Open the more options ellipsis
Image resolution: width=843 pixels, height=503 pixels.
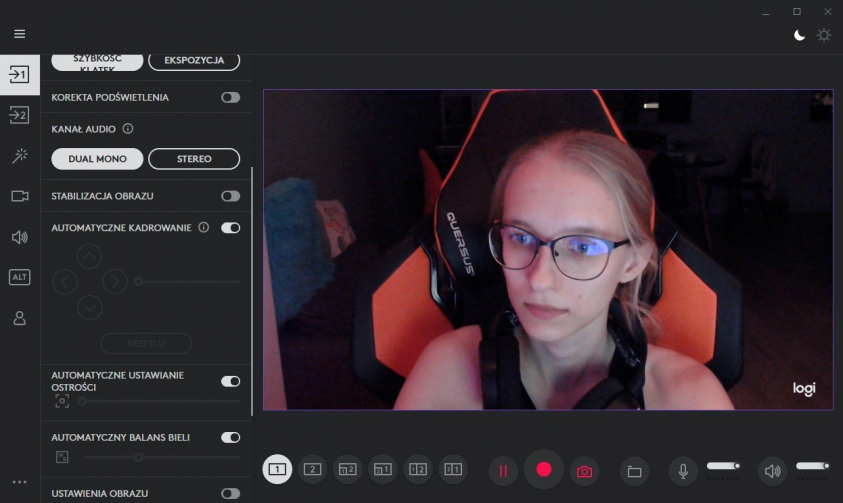click(19, 482)
